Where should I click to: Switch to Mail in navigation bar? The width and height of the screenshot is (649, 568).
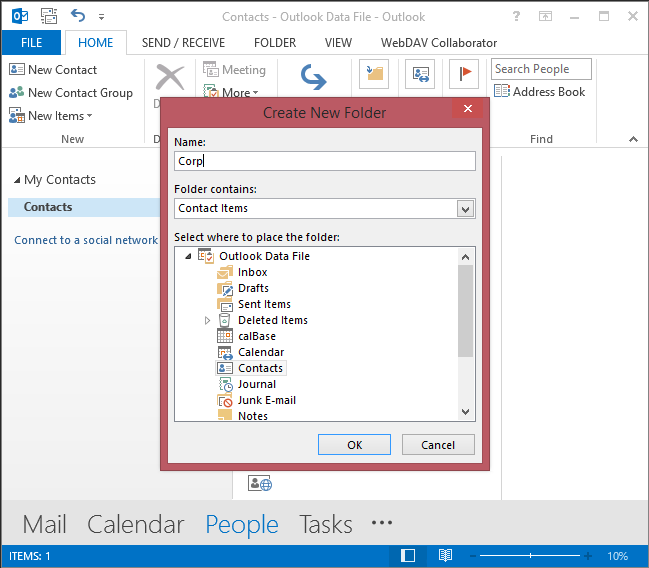44,524
